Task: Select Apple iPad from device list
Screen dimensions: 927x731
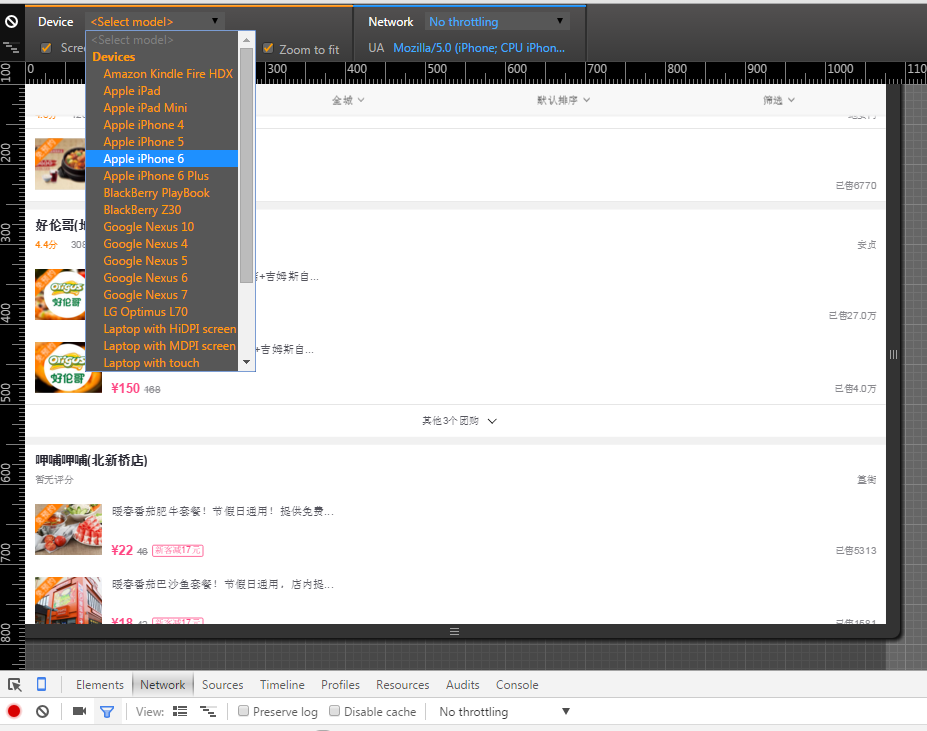Action: click(162, 91)
